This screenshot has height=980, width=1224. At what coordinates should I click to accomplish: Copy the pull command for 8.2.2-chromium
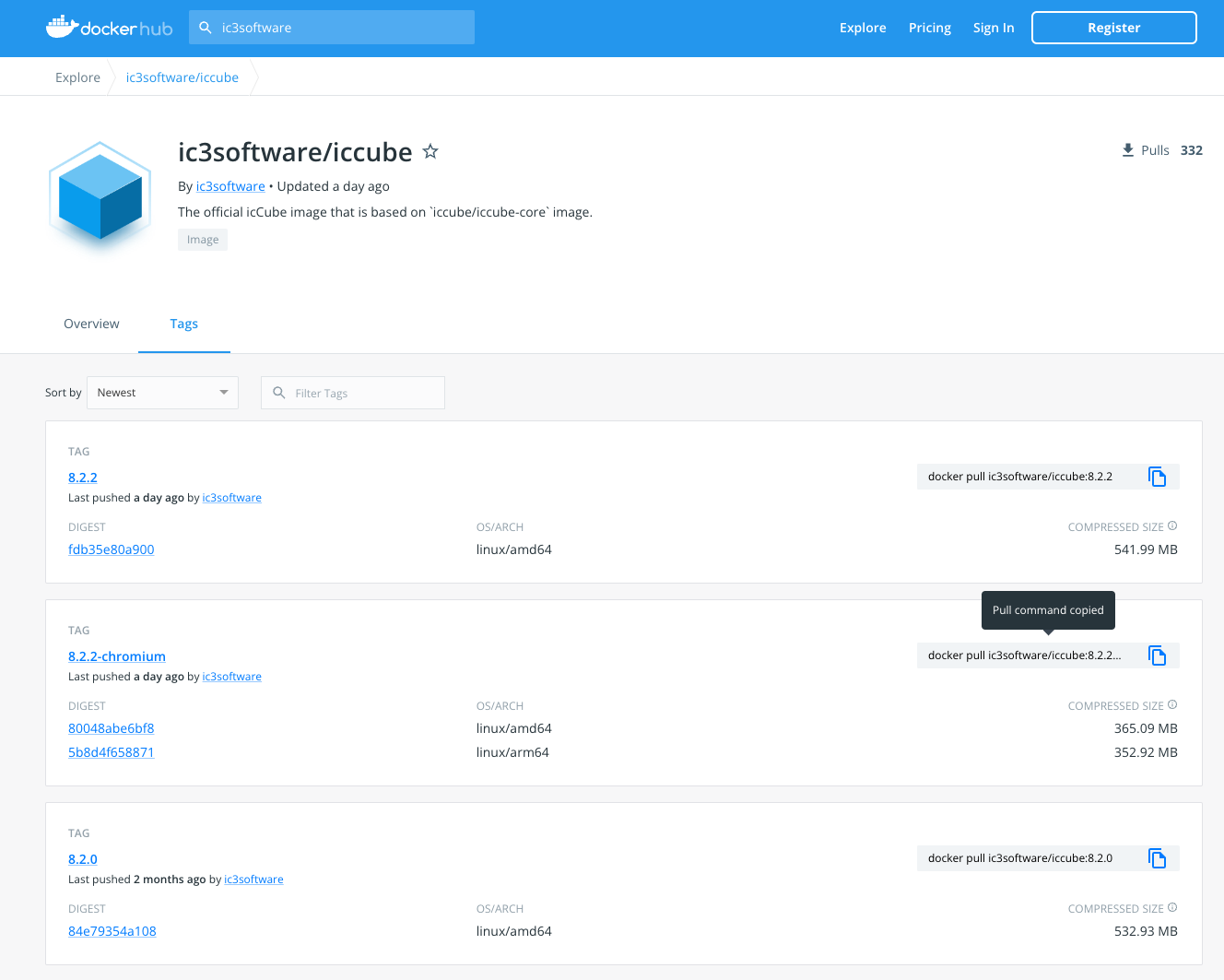point(1157,655)
